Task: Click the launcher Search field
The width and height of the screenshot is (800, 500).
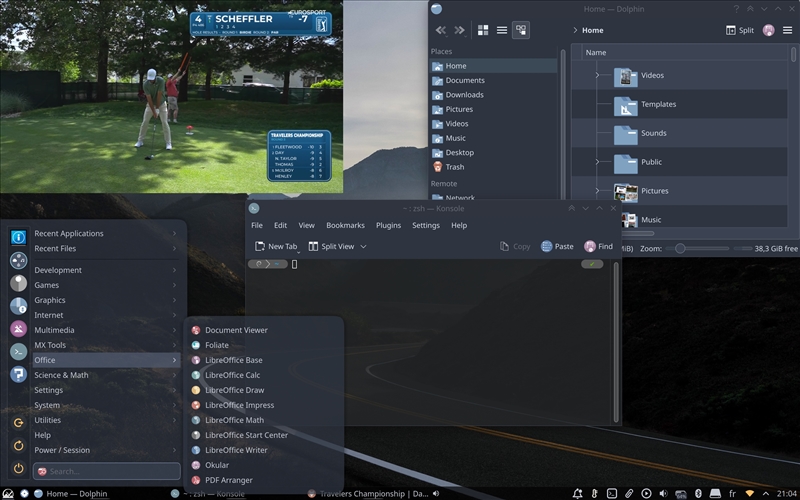Action: coord(107,471)
